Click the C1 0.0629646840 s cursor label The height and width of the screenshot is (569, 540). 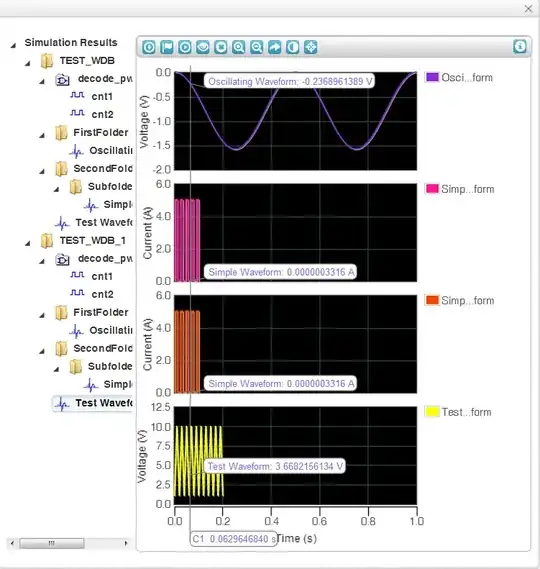pyautogui.click(x=233, y=539)
